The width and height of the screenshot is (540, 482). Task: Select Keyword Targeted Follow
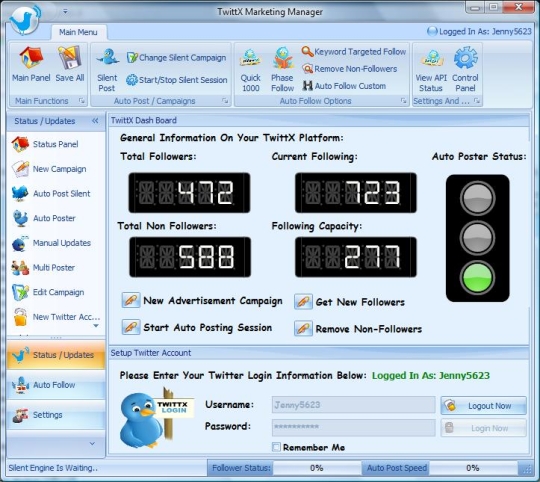click(x=354, y=52)
